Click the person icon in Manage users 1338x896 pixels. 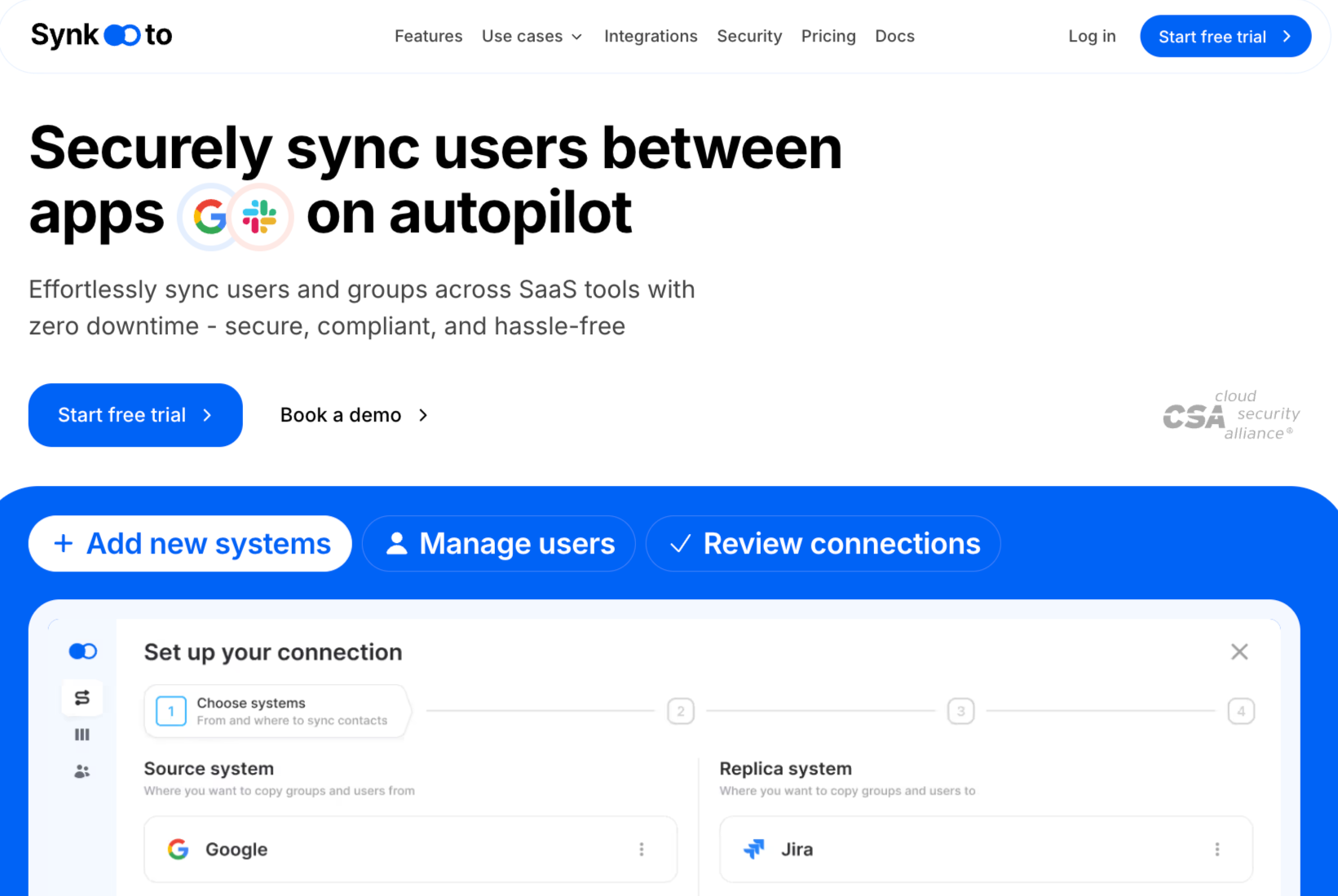click(x=397, y=544)
